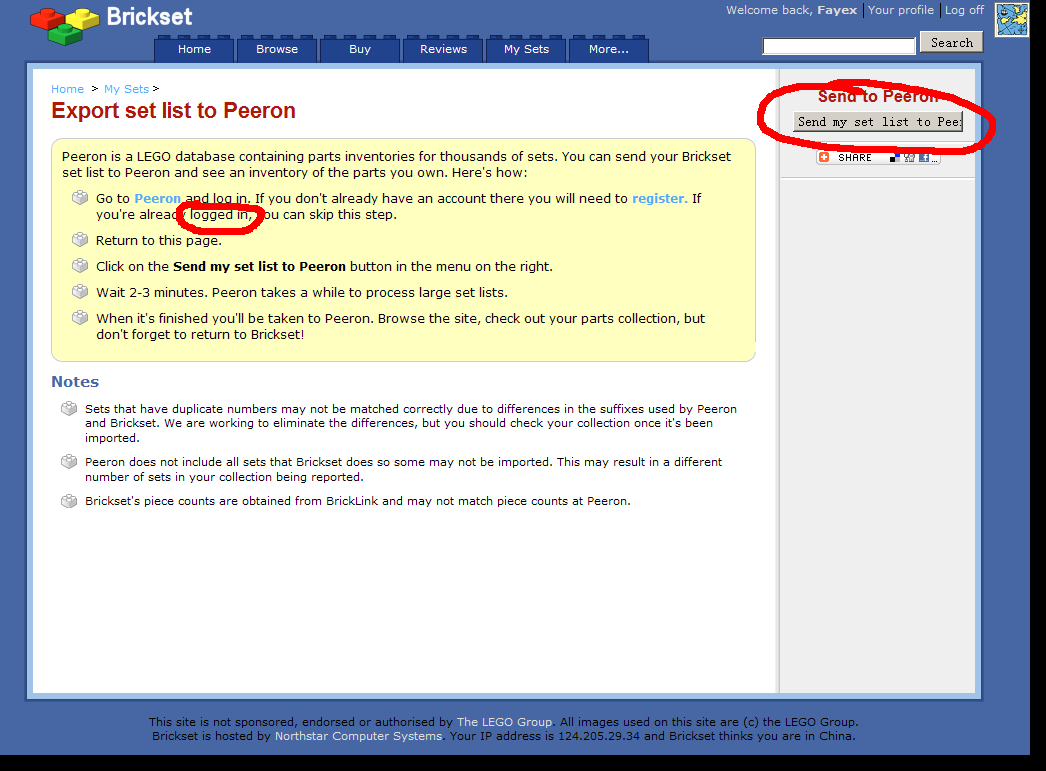Image resolution: width=1046 pixels, height=771 pixels.
Task: Click the user avatar image
Action: coord(1012,19)
